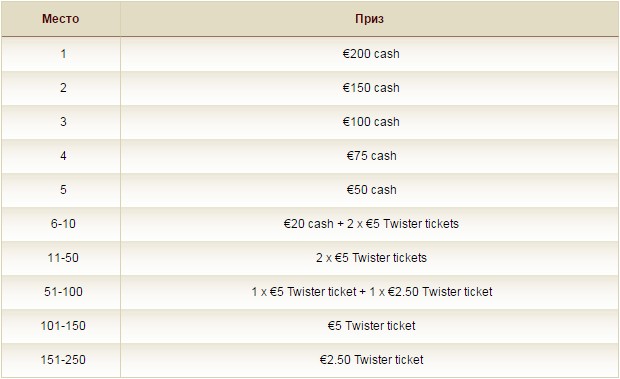Image resolution: width=620 pixels, height=379 pixels.
Task: Select the €20 cash + 2 x €5 Twister tickets cell
Action: [x=370, y=224]
